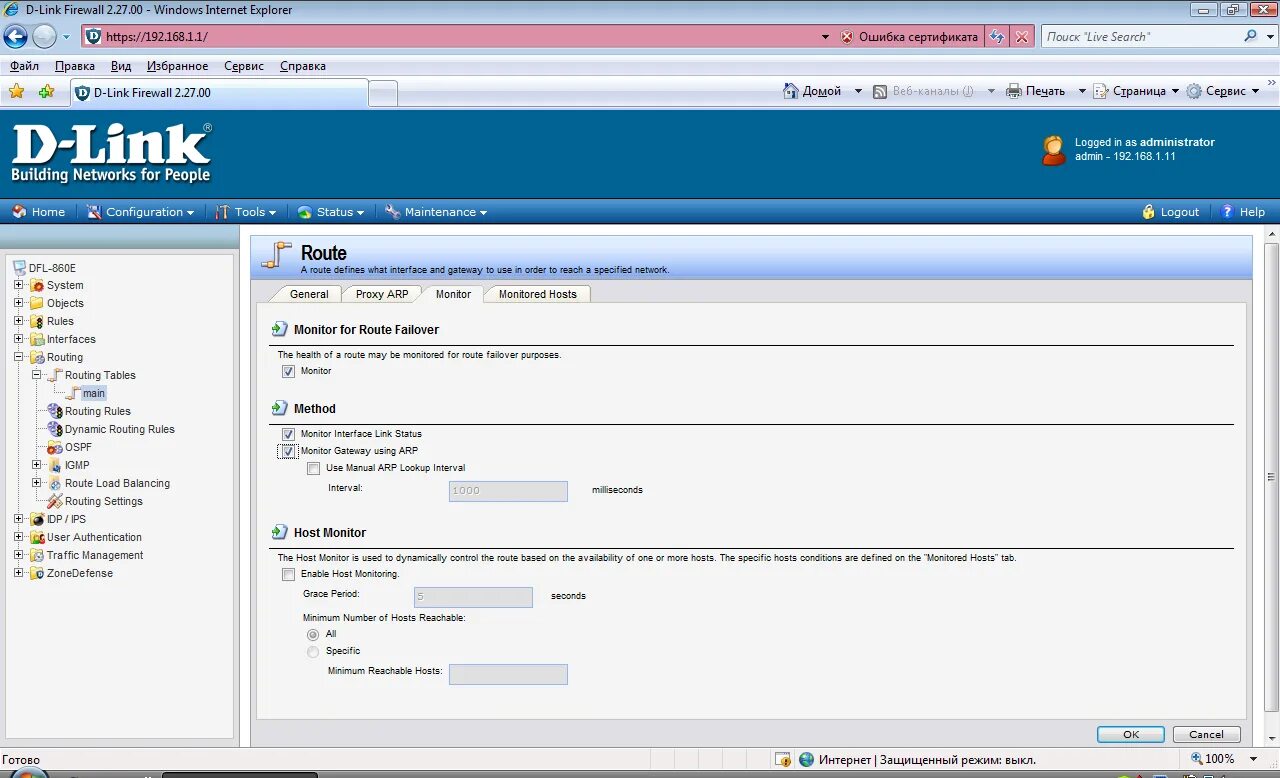Open the Configuration dropdown menu

pyautogui.click(x=140, y=212)
